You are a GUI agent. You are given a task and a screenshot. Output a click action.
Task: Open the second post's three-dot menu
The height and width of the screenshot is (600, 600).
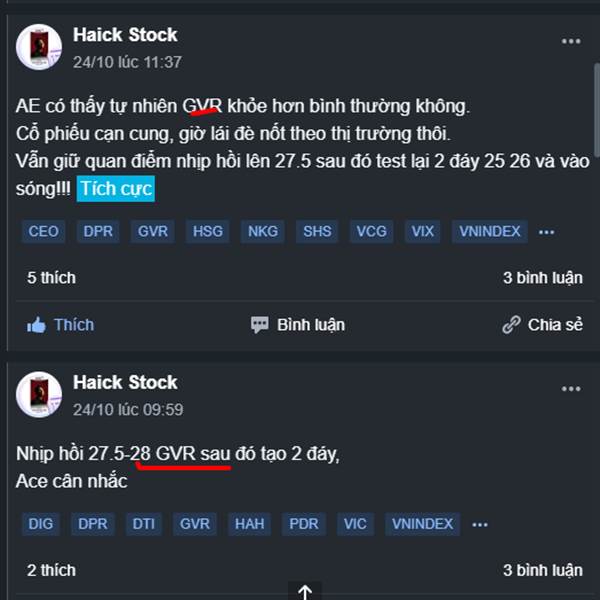571,389
